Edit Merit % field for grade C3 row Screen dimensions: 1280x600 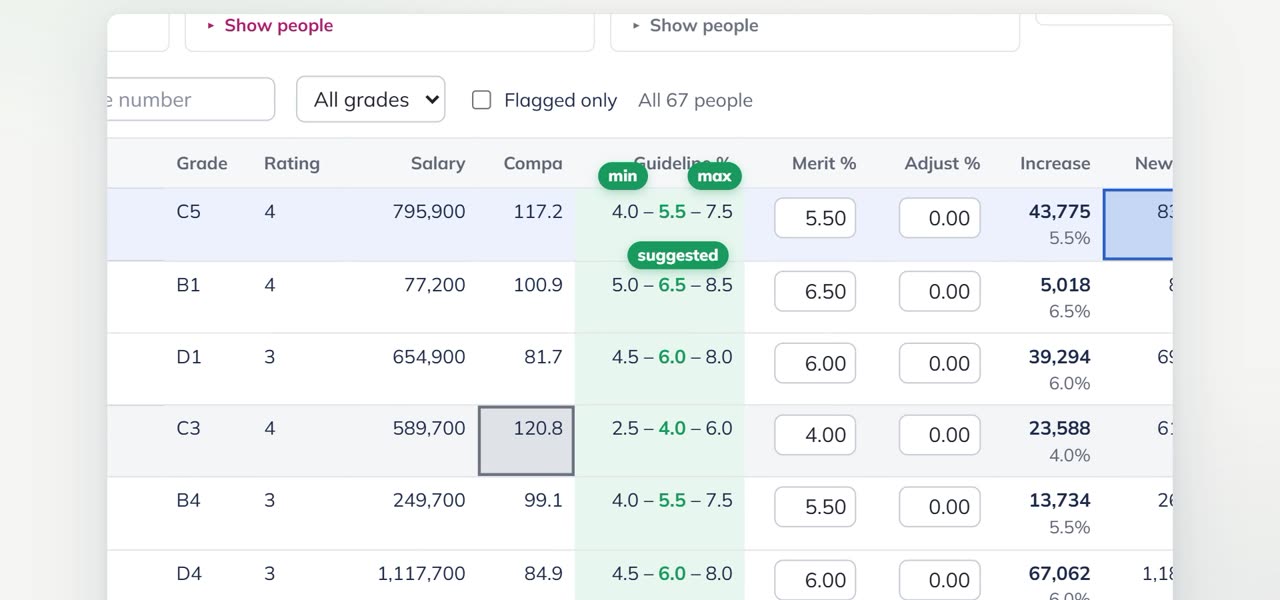coord(815,435)
